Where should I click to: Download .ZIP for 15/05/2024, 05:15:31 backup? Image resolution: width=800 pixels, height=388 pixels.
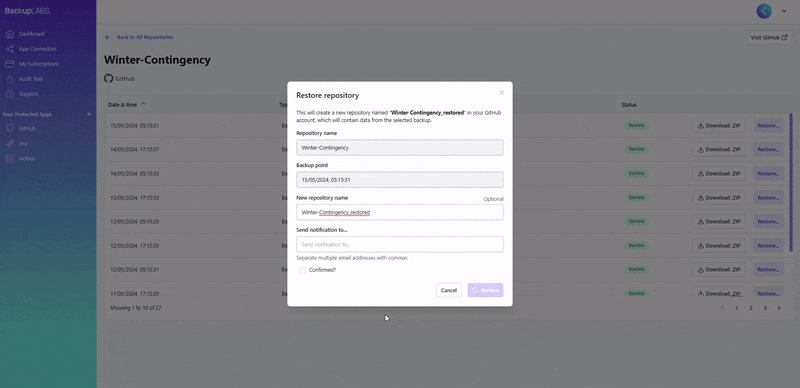[718, 126]
